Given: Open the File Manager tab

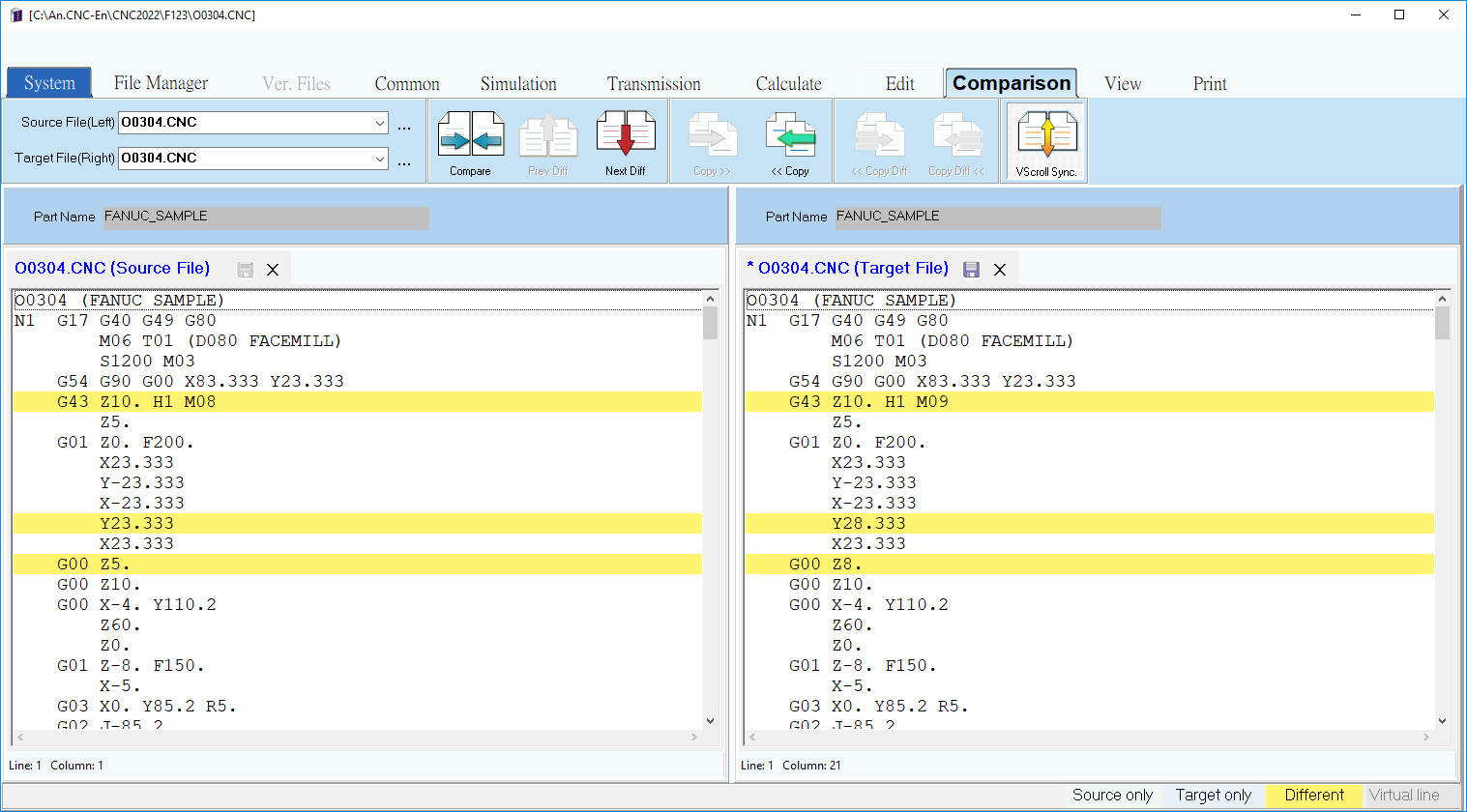Looking at the screenshot, I should click(x=161, y=83).
